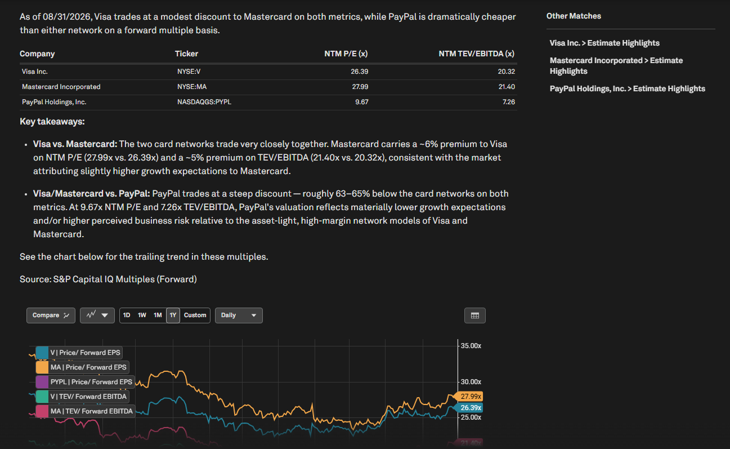Show the chart data table icon
Viewport: 730px width, 449px height.
click(475, 316)
